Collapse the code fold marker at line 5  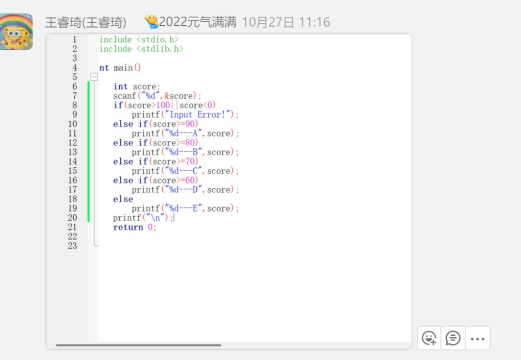pyautogui.click(x=94, y=77)
